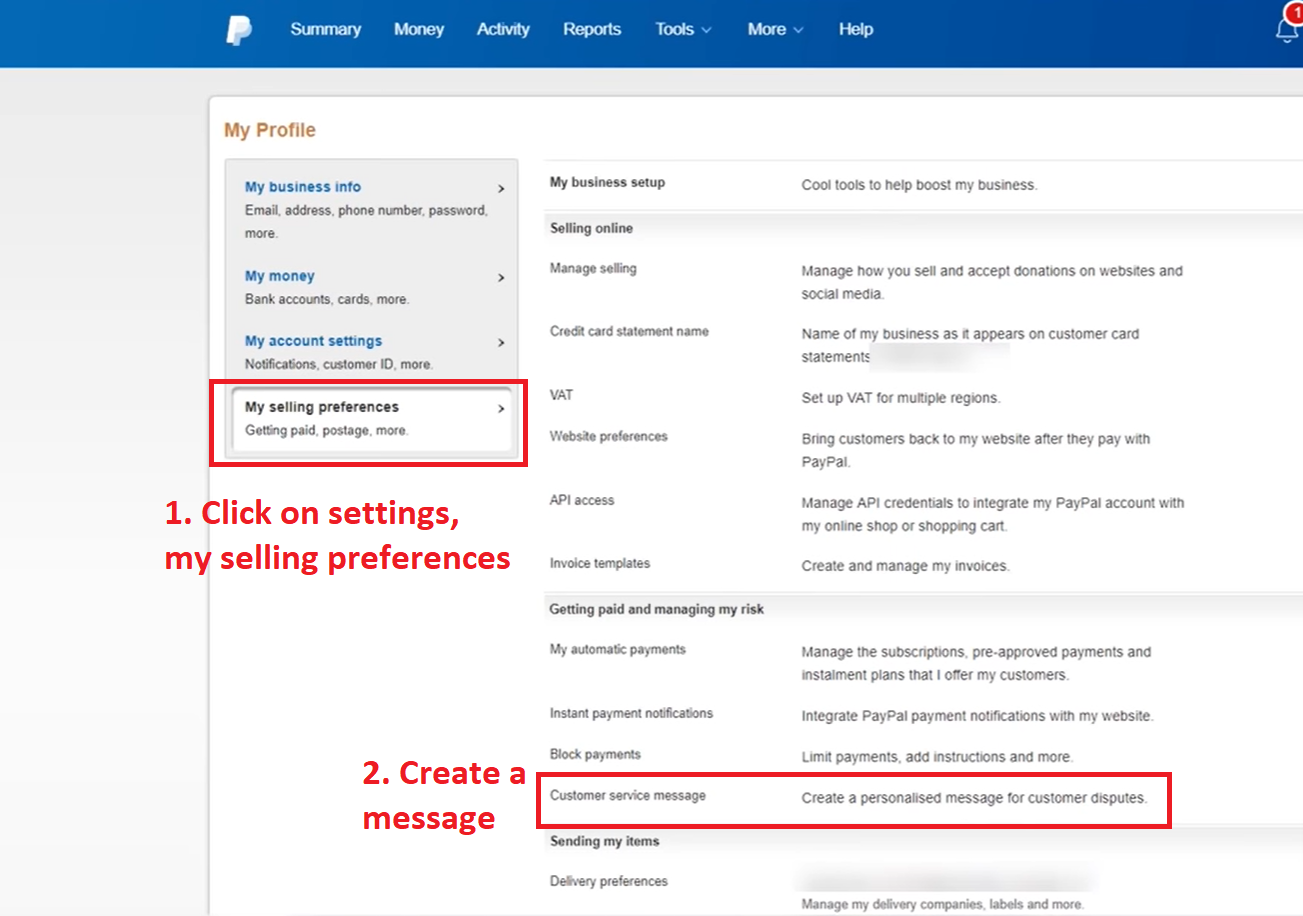
Task: Open the Money menu item
Action: pyautogui.click(x=419, y=29)
